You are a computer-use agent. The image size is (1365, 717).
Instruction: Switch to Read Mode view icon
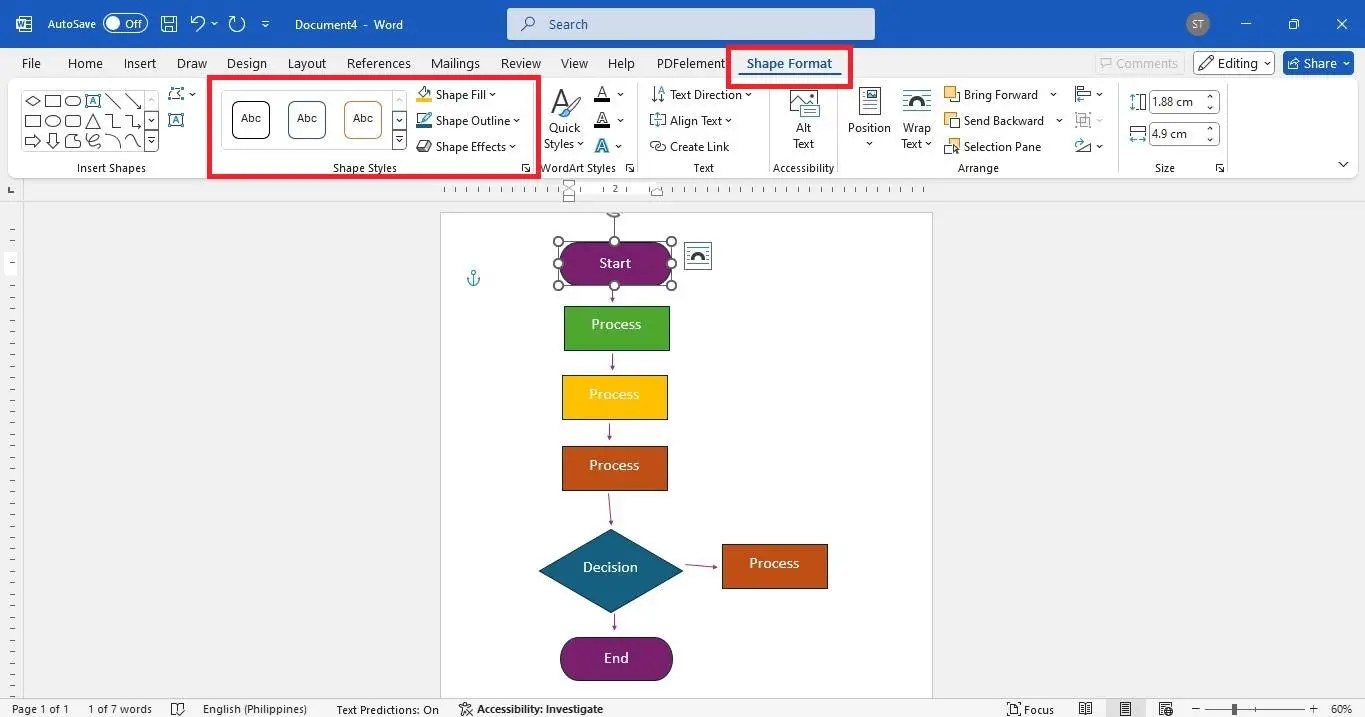(1085, 709)
